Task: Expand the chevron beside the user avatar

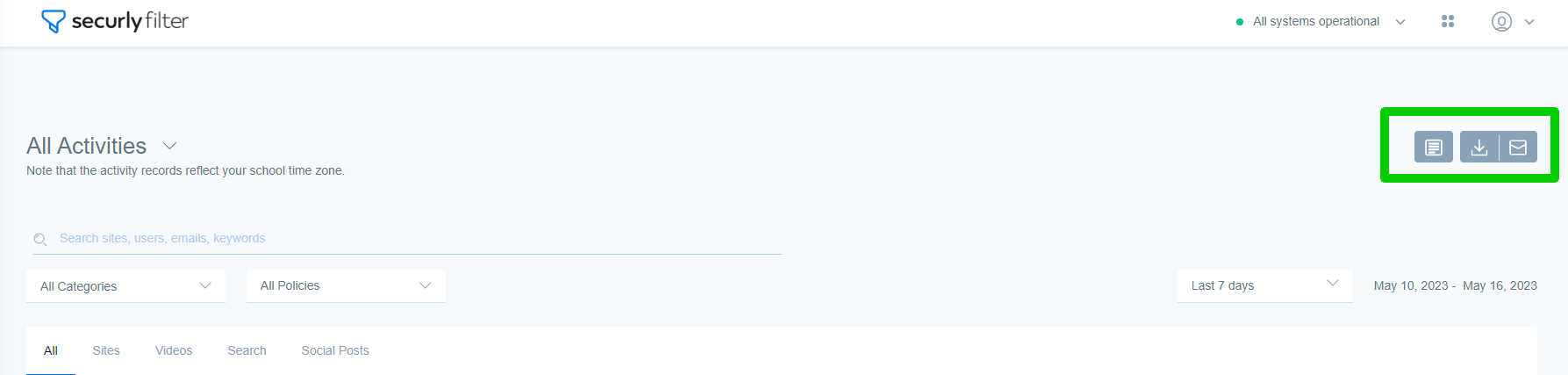Action: click(1529, 22)
